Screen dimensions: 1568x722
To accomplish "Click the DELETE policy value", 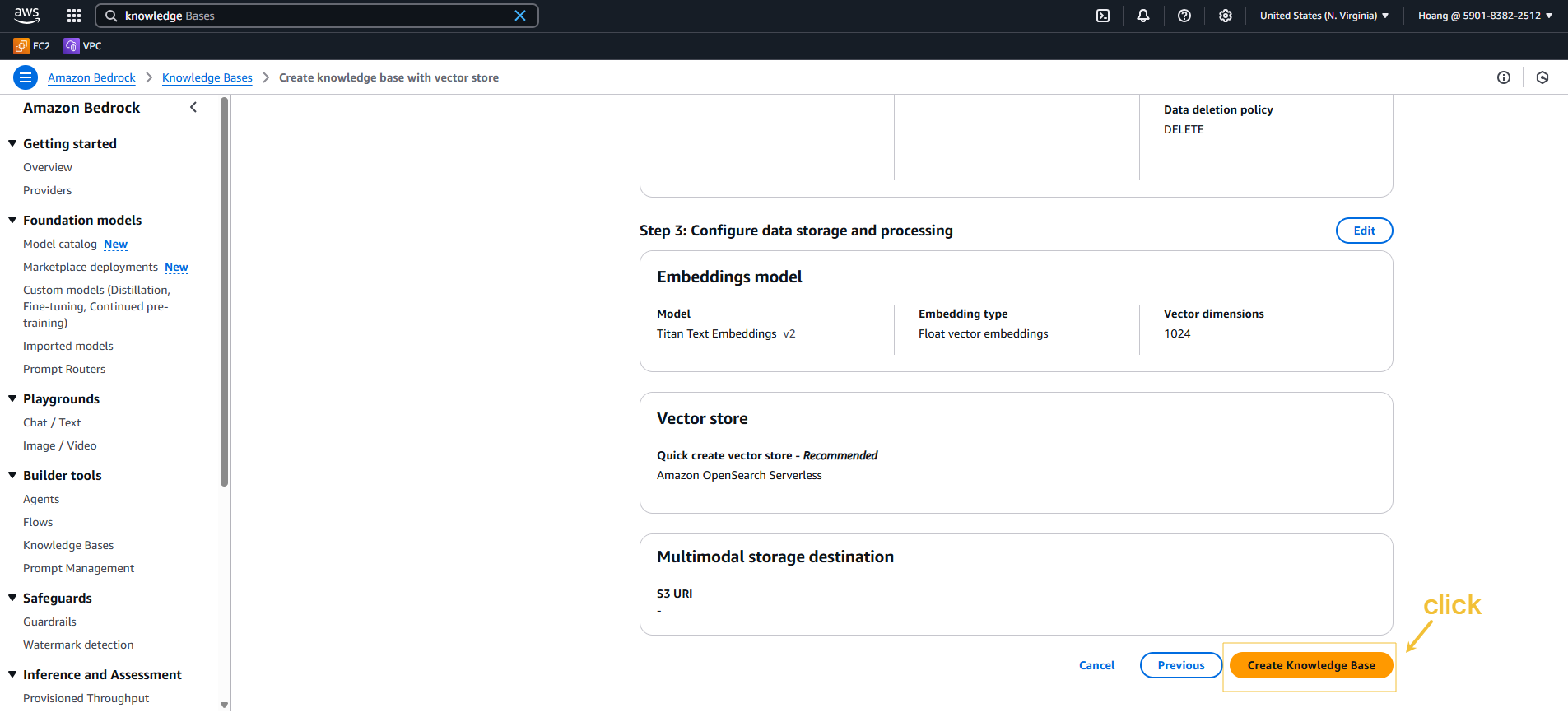I will 1184,129.
